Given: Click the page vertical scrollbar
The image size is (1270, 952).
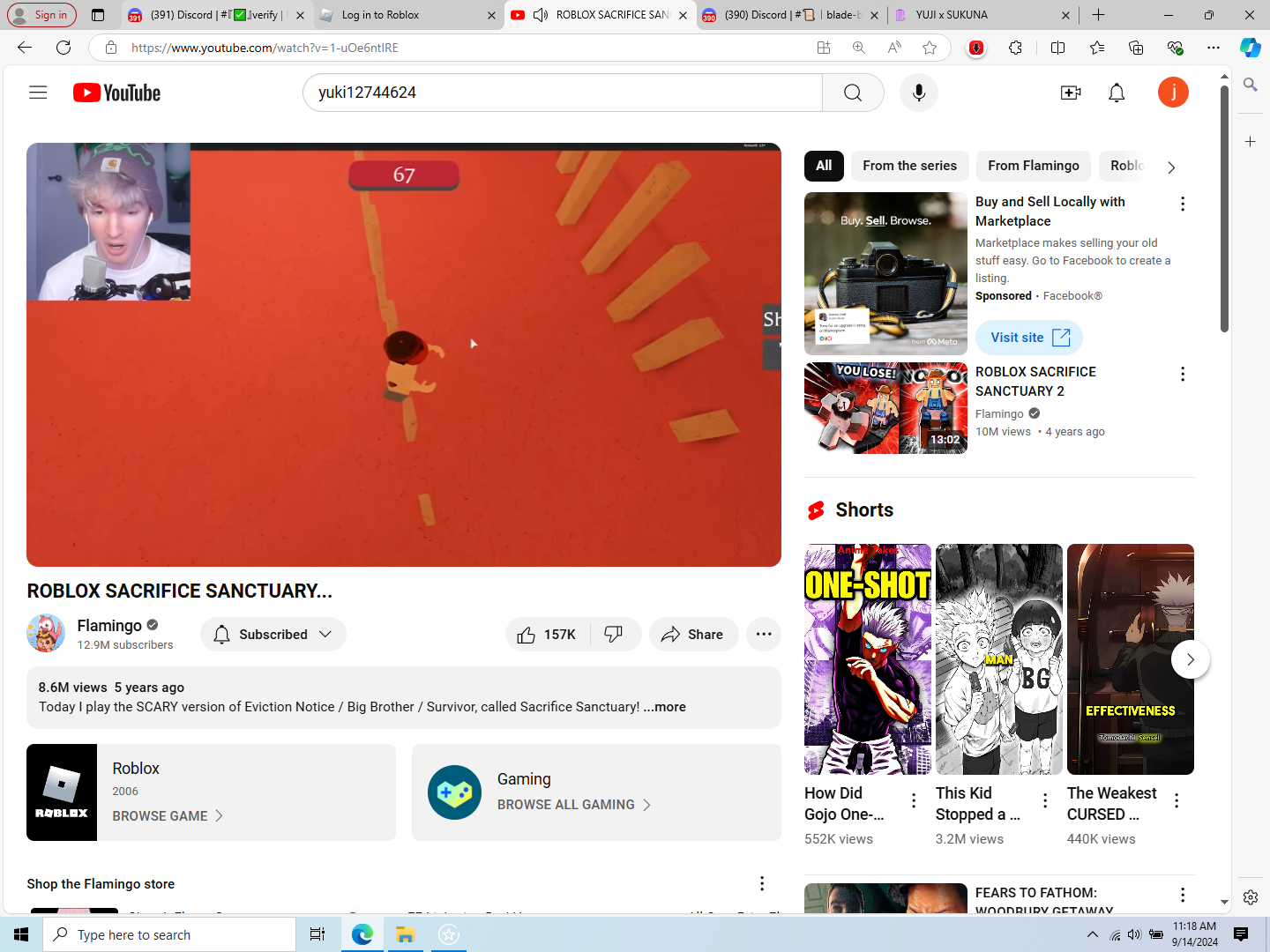Looking at the screenshot, I should [1225, 209].
